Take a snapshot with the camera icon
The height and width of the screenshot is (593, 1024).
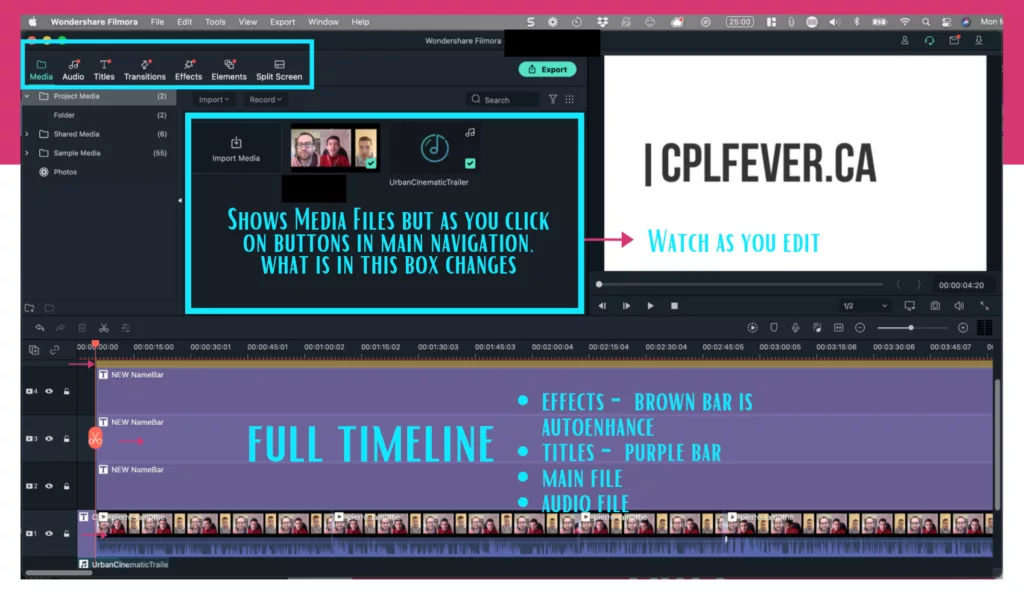[935, 306]
